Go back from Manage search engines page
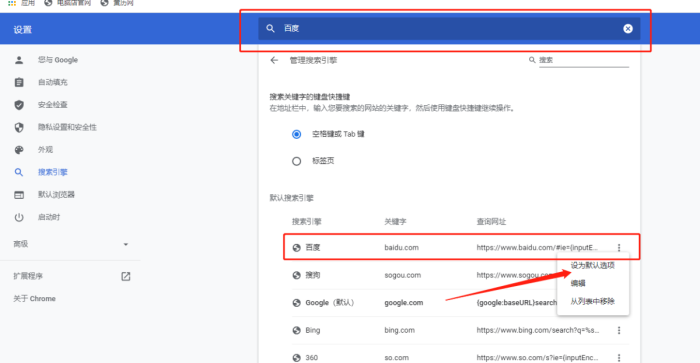The image size is (700, 363). (274, 60)
